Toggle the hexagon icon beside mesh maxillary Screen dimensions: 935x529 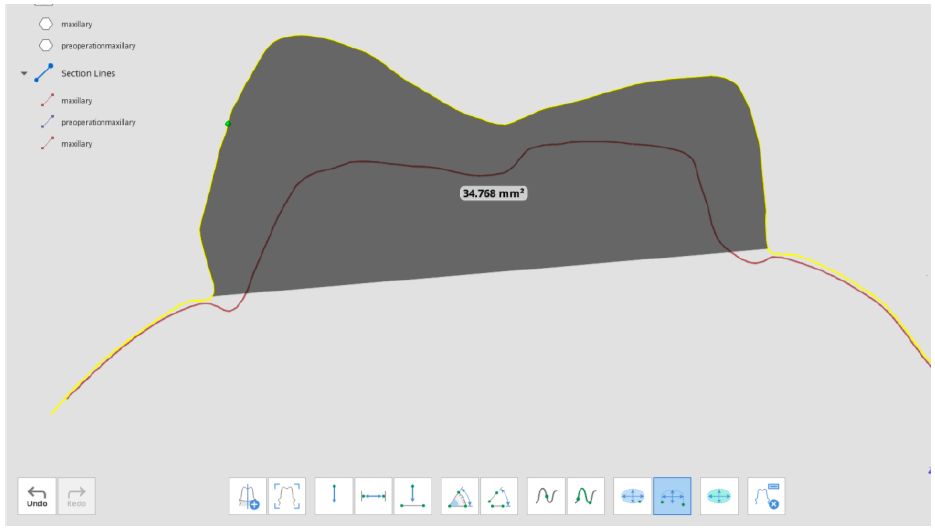pos(46,24)
